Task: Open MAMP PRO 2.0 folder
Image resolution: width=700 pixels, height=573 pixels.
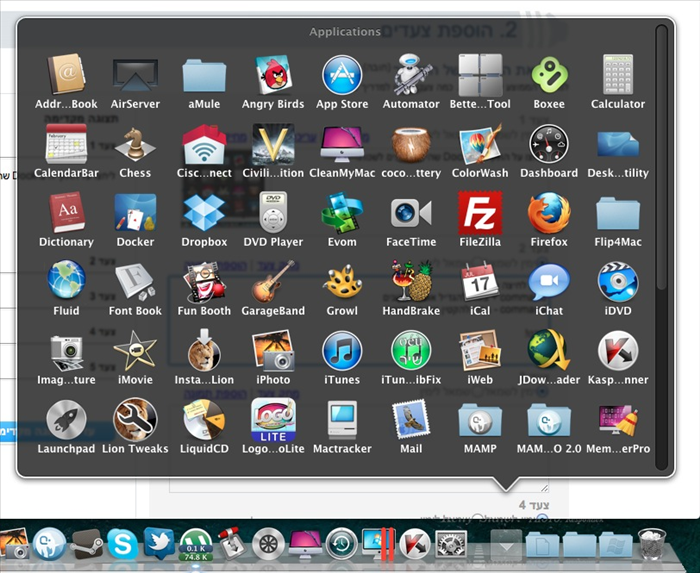Action: [x=549, y=420]
